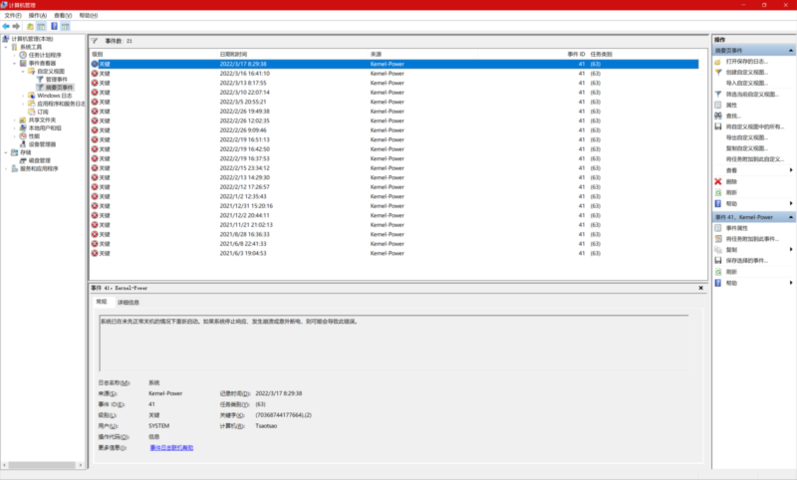
Task: Click 打开保存的日志 action
Action: 745,61
